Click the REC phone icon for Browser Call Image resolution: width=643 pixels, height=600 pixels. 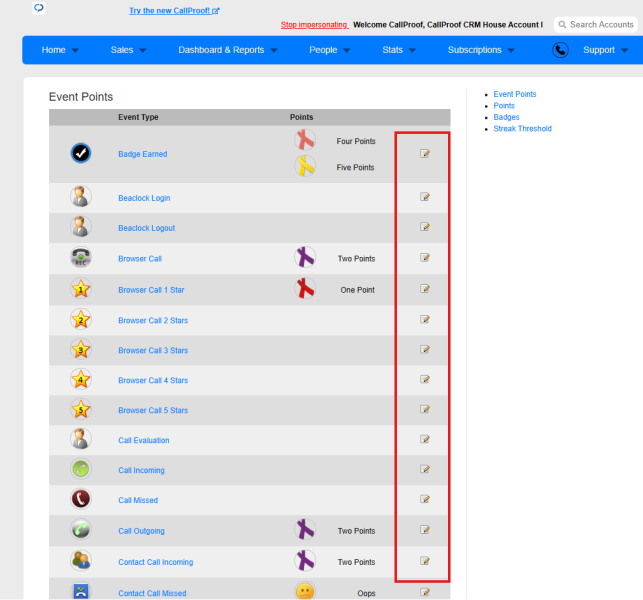pyautogui.click(x=81, y=258)
